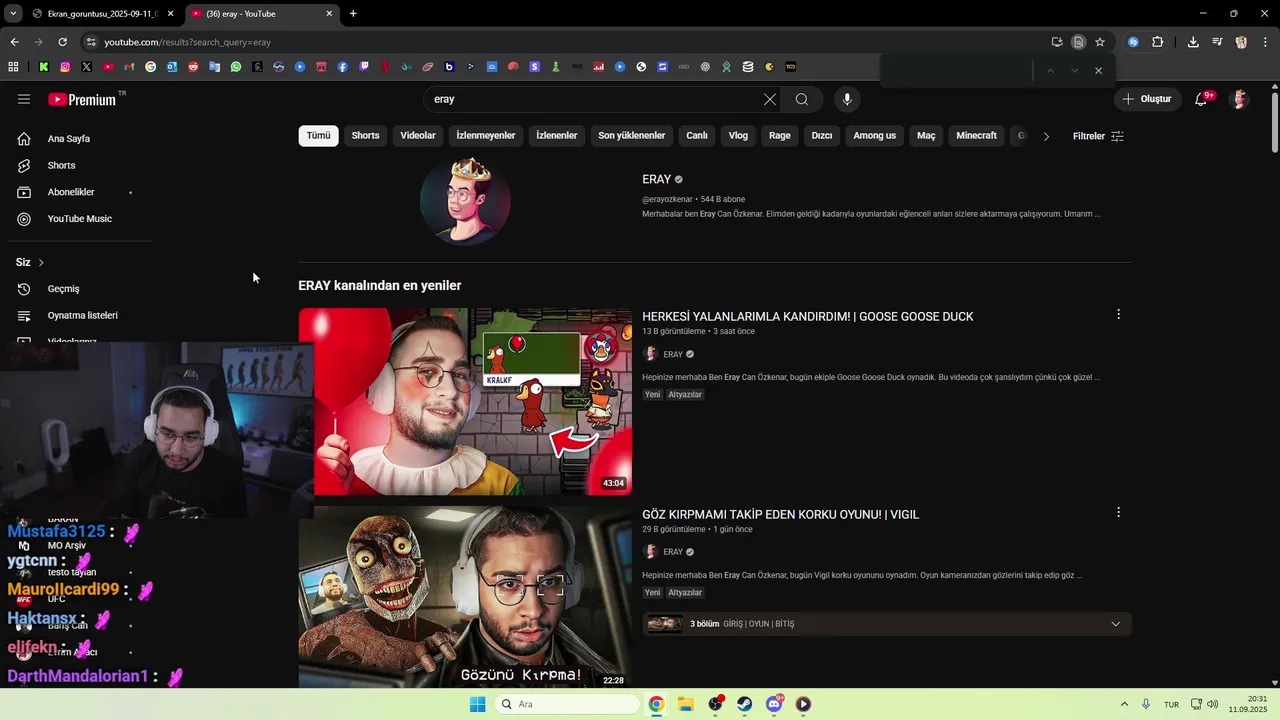Select the Among us filter chip
This screenshot has width=1280, height=720.
click(875, 136)
